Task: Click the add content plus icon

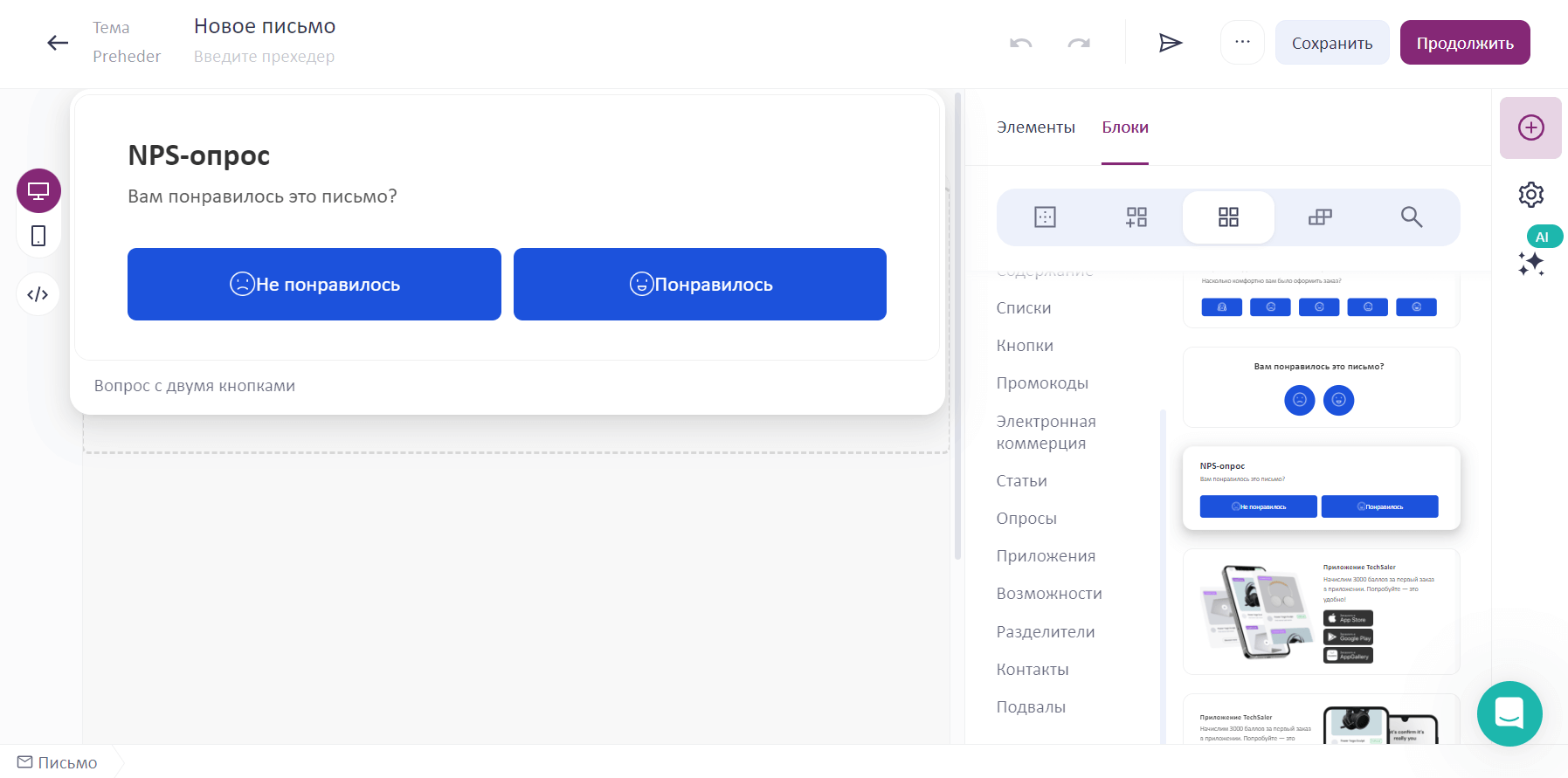Action: point(1530,127)
